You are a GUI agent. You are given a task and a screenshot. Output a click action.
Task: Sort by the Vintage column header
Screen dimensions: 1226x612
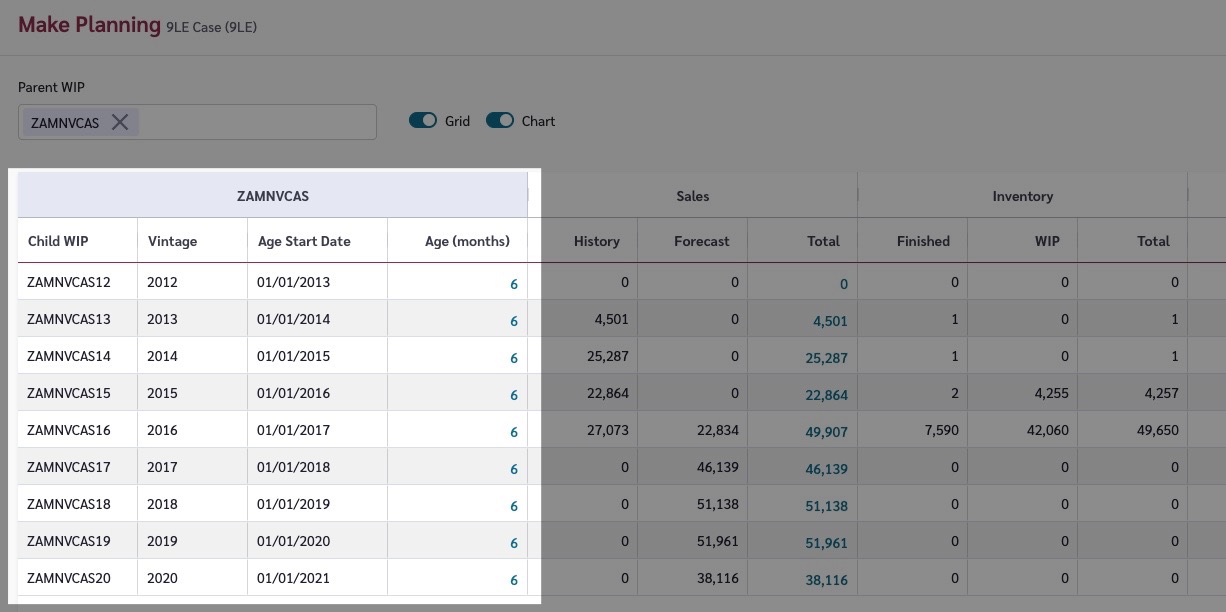[x=172, y=241]
